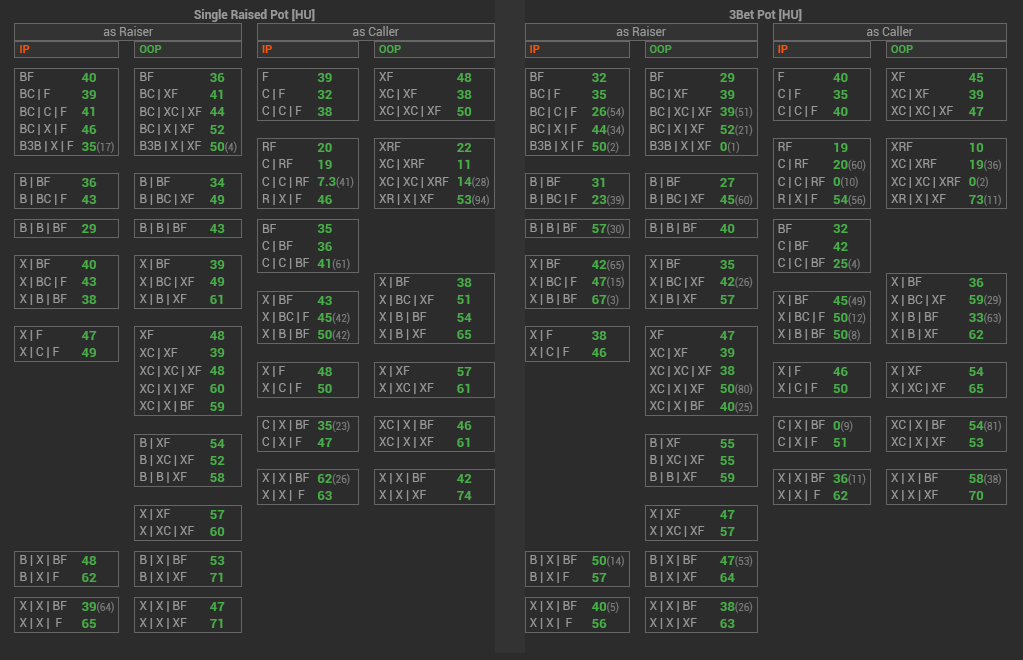Pick B | B | BF stat showing 57(30)
Image resolution: width=1023 pixels, height=660 pixels.
577,228
